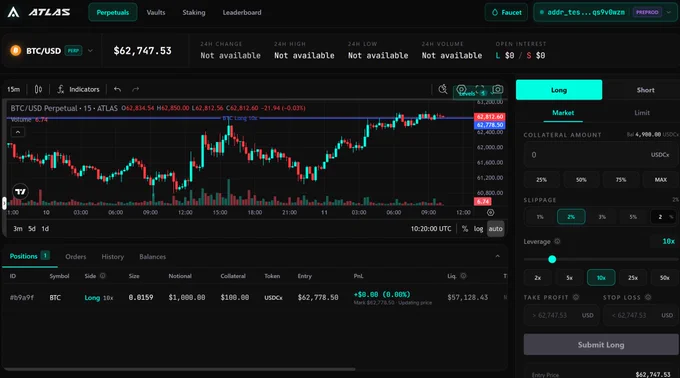The image size is (680, 378).
Task: Toggle log scale on chart
Action: tap(478, 228)
